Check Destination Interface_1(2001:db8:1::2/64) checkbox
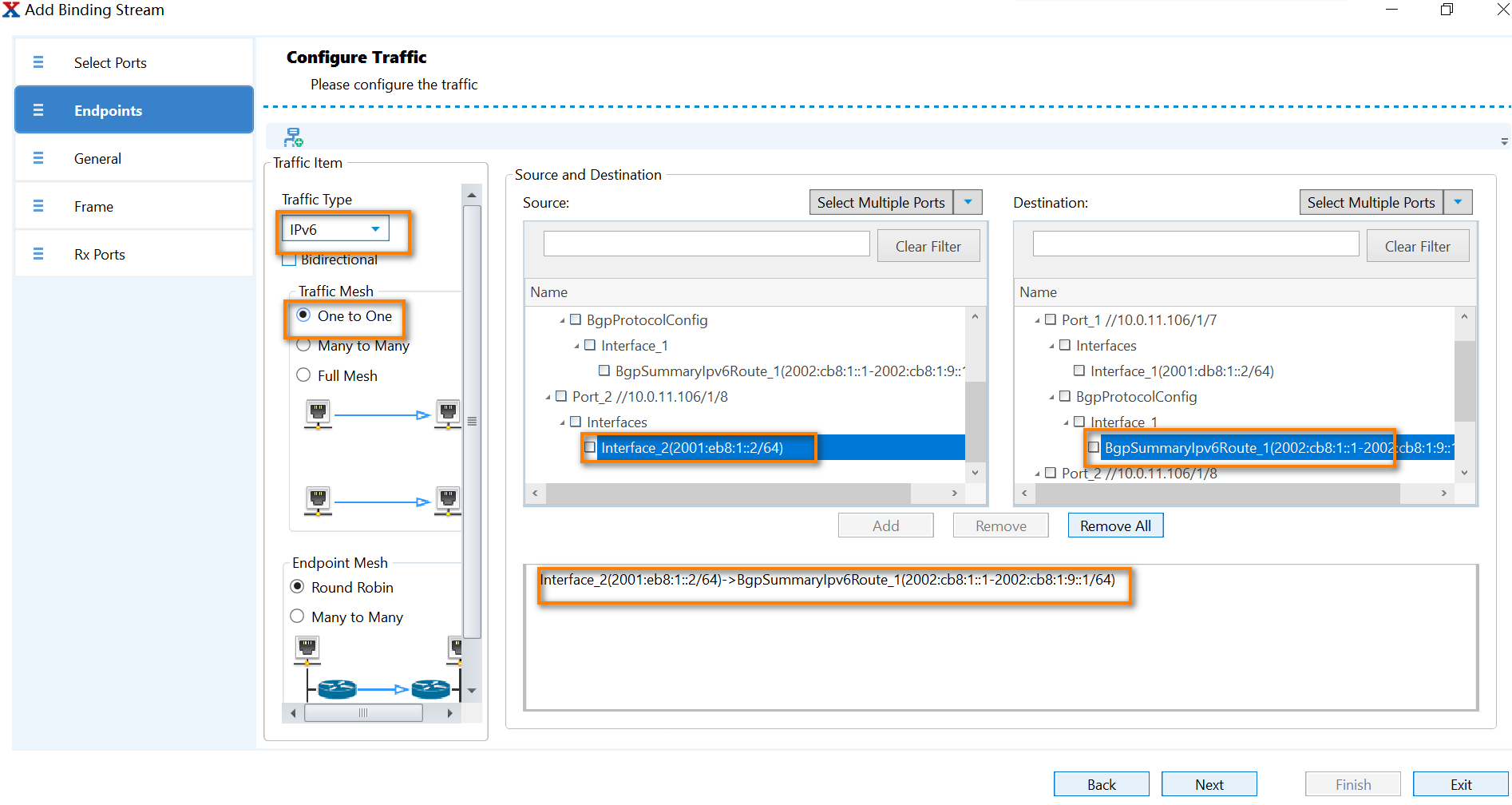The width and height of the screenshot is (1512, 805). click(1079, 371)
